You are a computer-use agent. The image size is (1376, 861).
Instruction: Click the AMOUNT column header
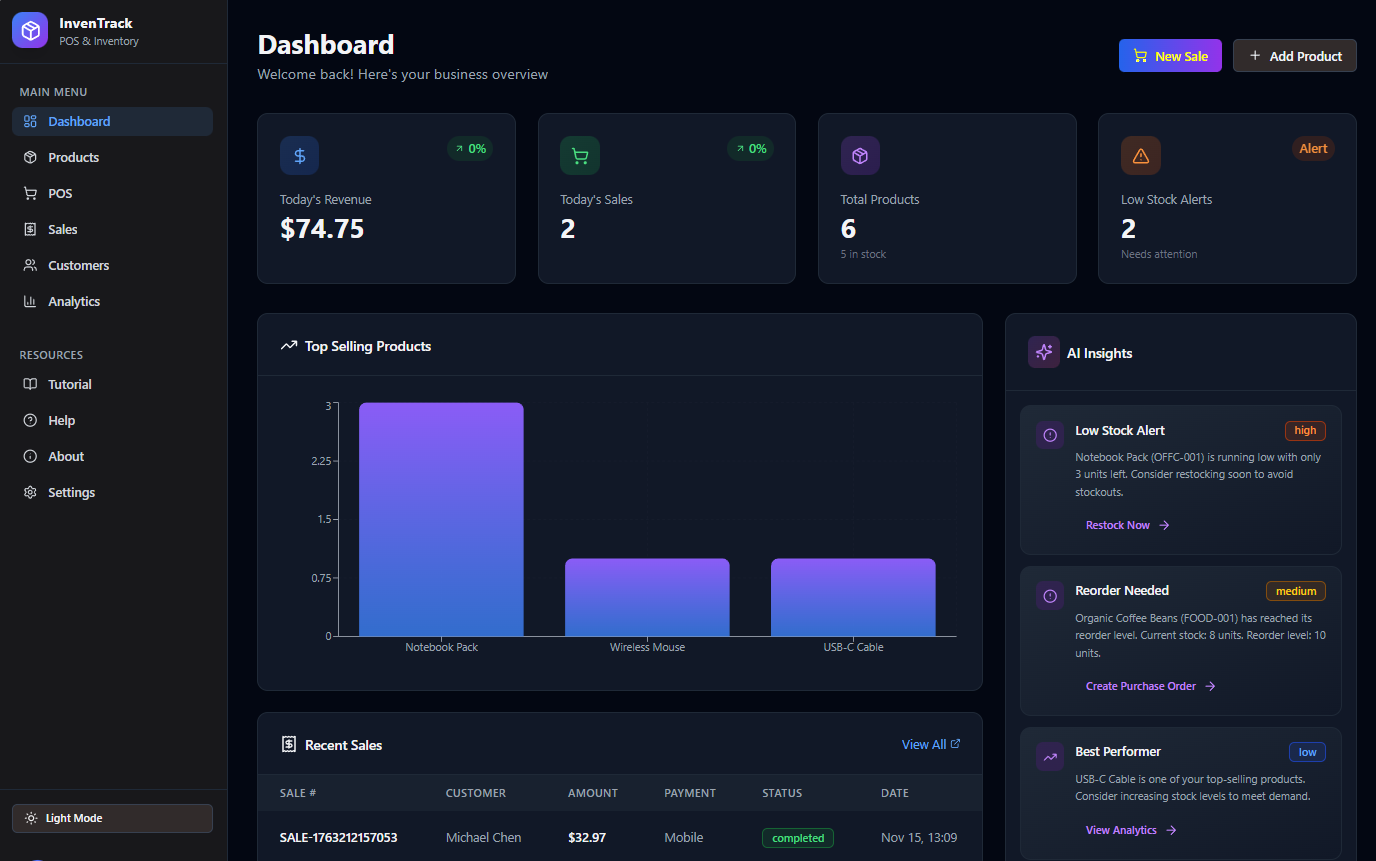(593, 793)
